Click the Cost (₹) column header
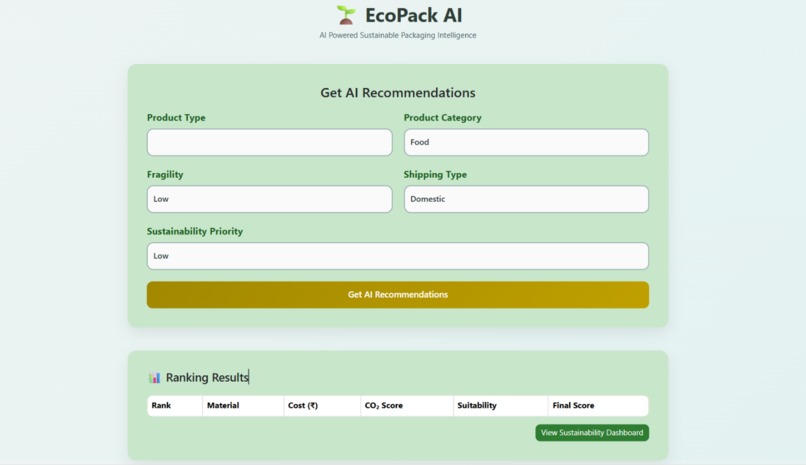Viewport: 806px width, 465px height. [322, 405]
